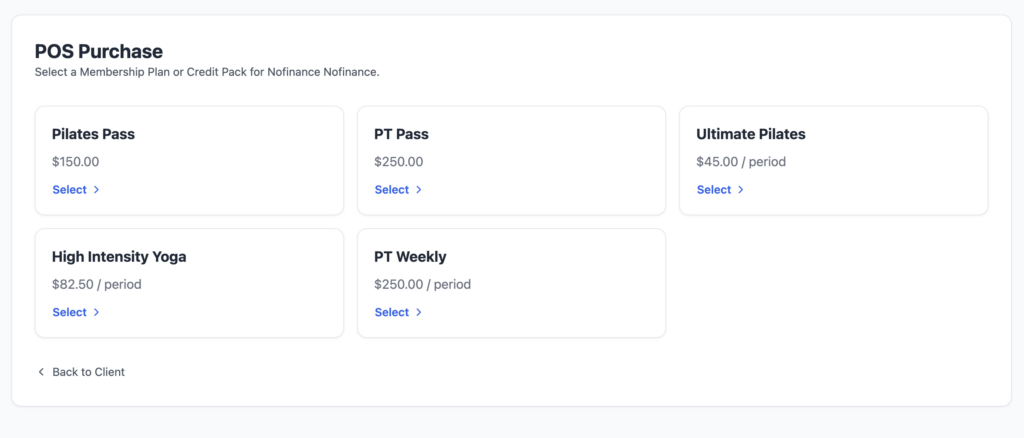Select the Pilates Pass plan
Image resolution: width=1024 pixels, height=438 pixels.
(70, 190)
